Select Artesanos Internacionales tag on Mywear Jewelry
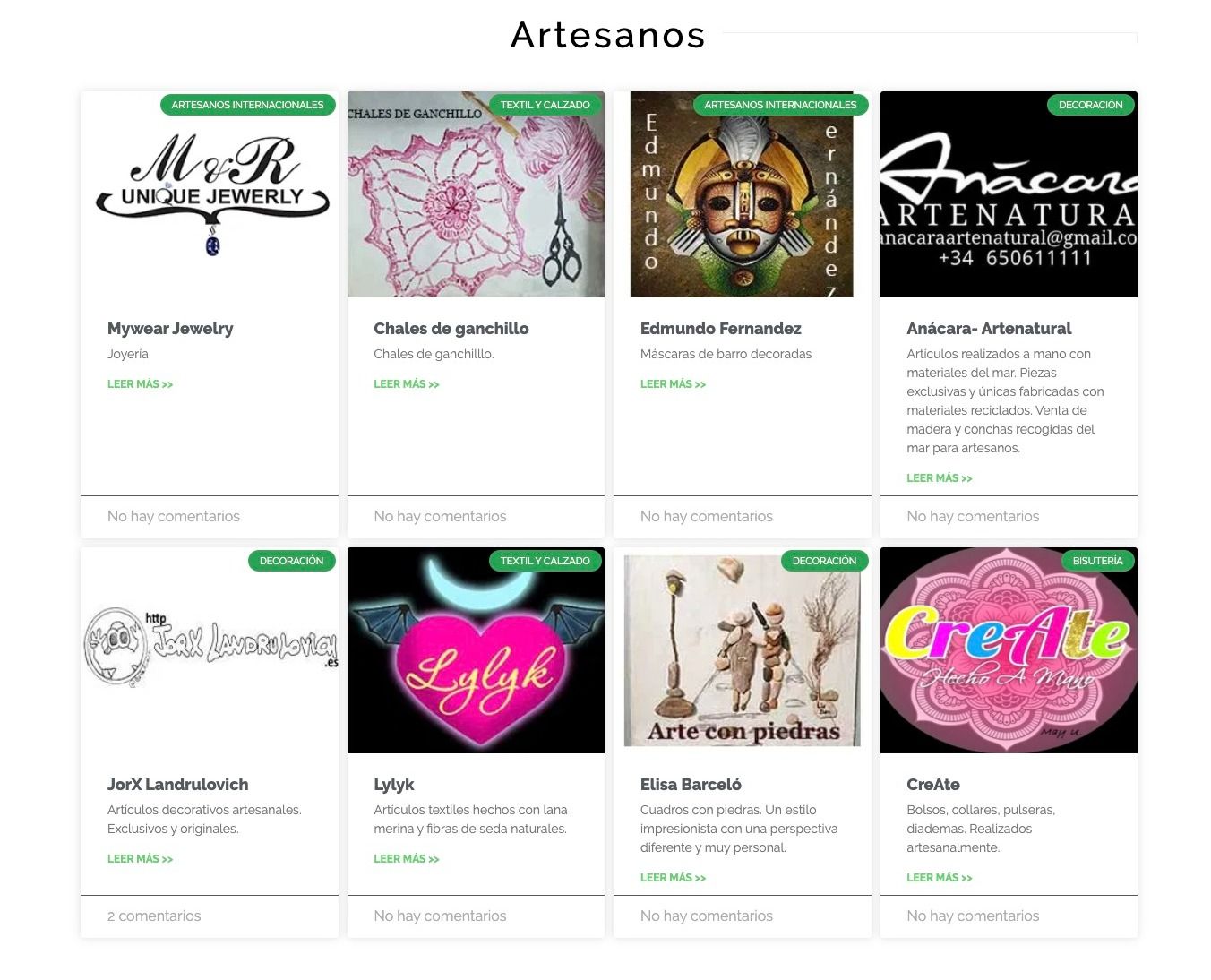1211x980 pixels. [247, 105]
